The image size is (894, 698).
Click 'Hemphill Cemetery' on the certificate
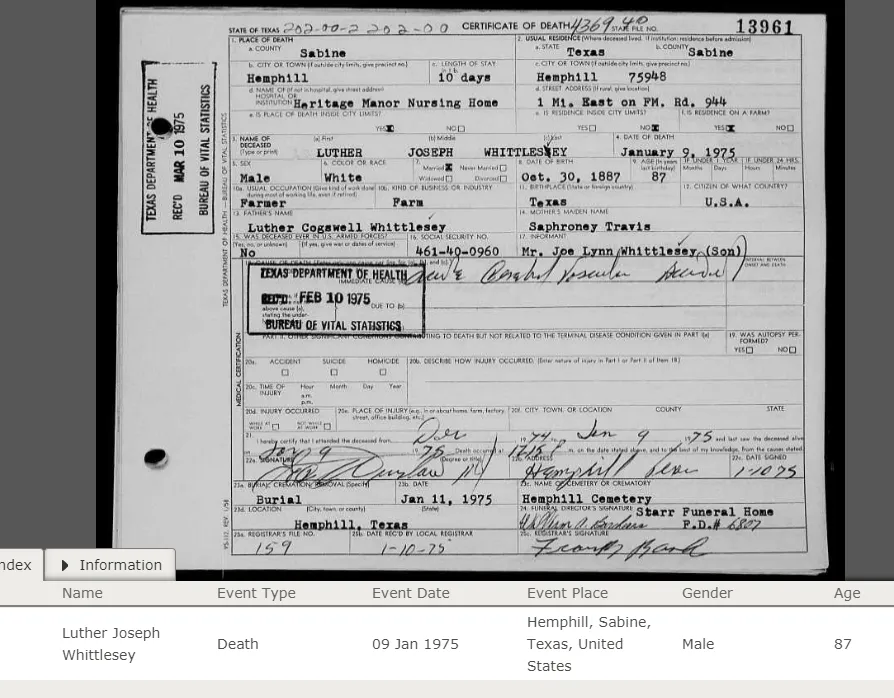click(x=587, y=498)
